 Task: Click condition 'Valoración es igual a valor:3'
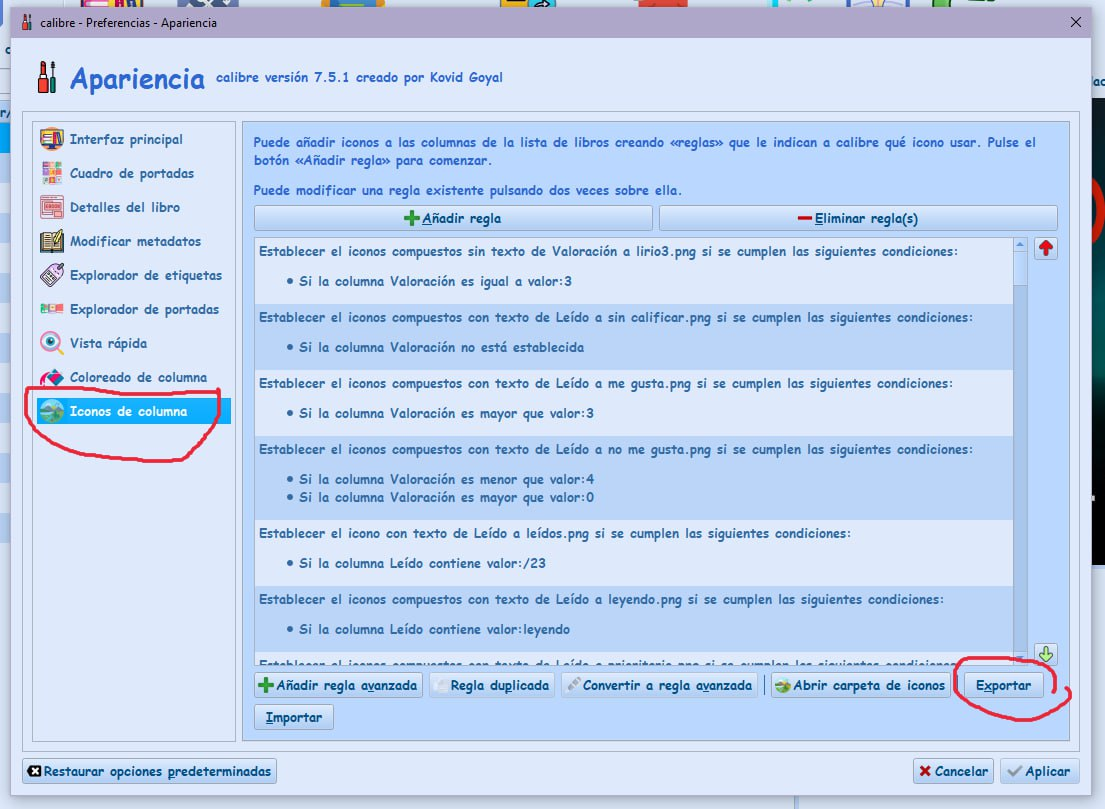pos(435,281)
